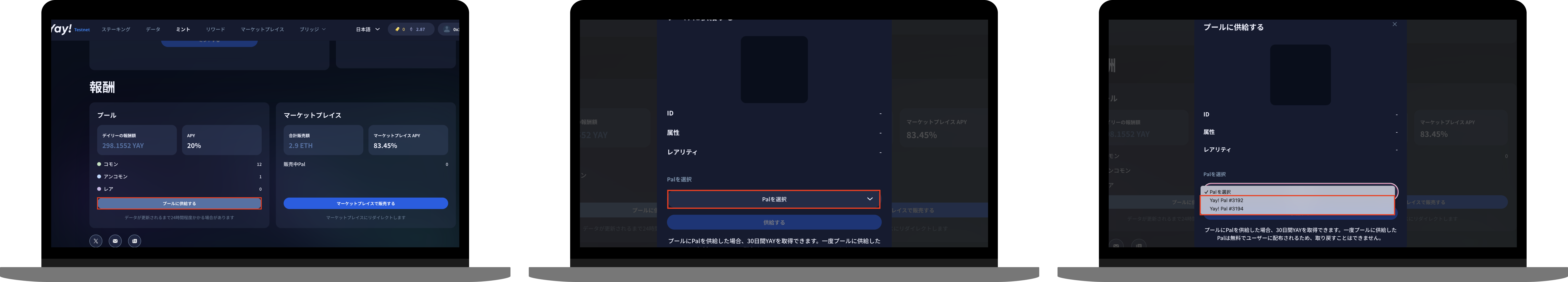The width and height of the screenshot is (1568, 282).
Task: Click マーケットプレイス APY 83.45% card, left laptop
Action: (408, 140)
